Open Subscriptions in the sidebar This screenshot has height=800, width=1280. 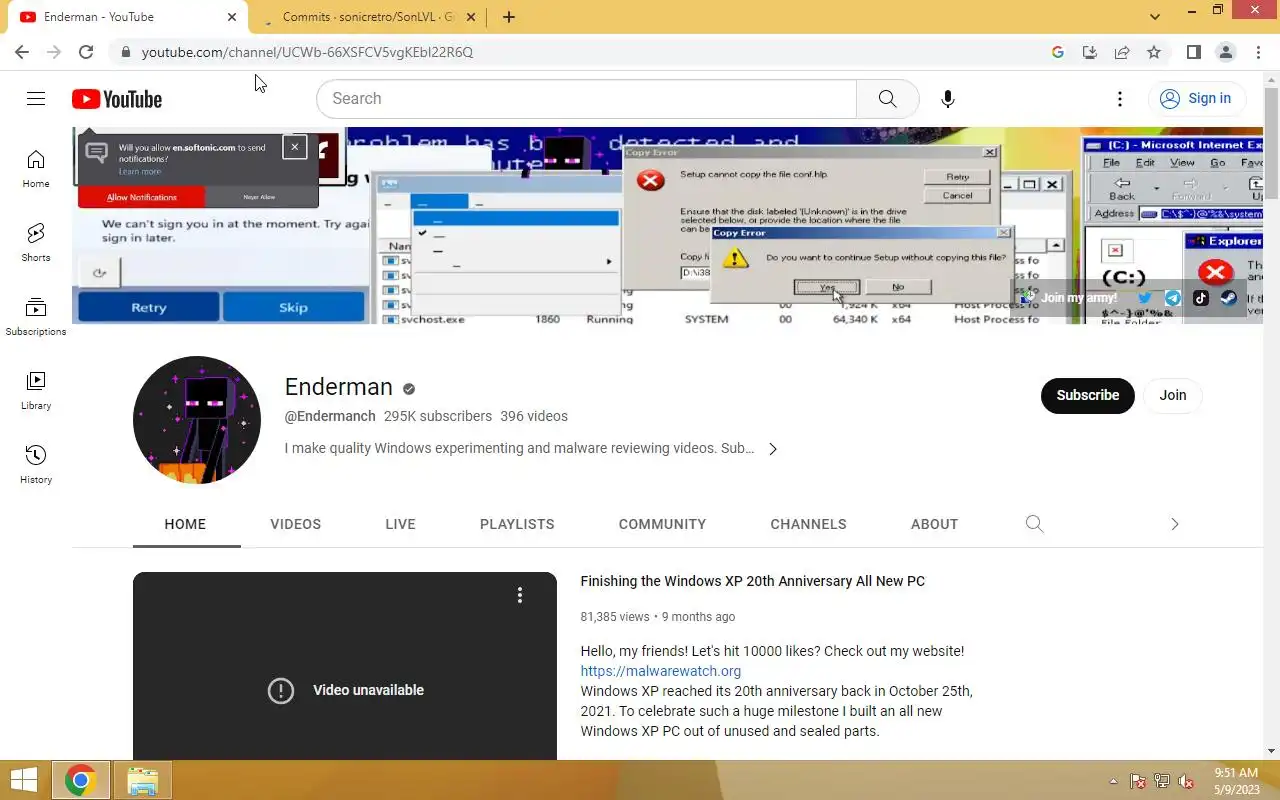(36, 317)
